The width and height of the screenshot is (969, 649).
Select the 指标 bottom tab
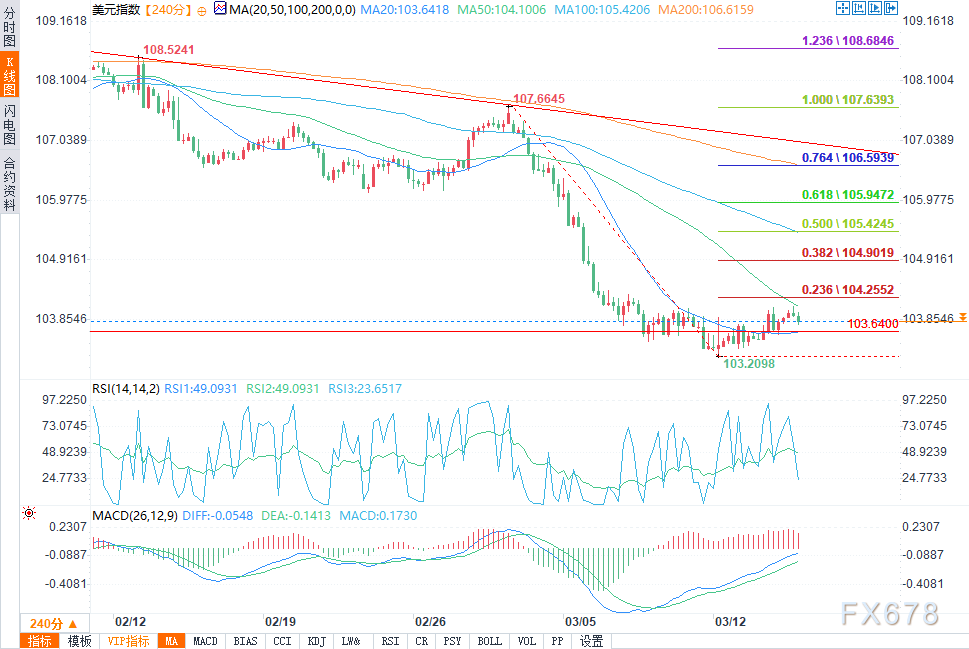click(40, 641)
